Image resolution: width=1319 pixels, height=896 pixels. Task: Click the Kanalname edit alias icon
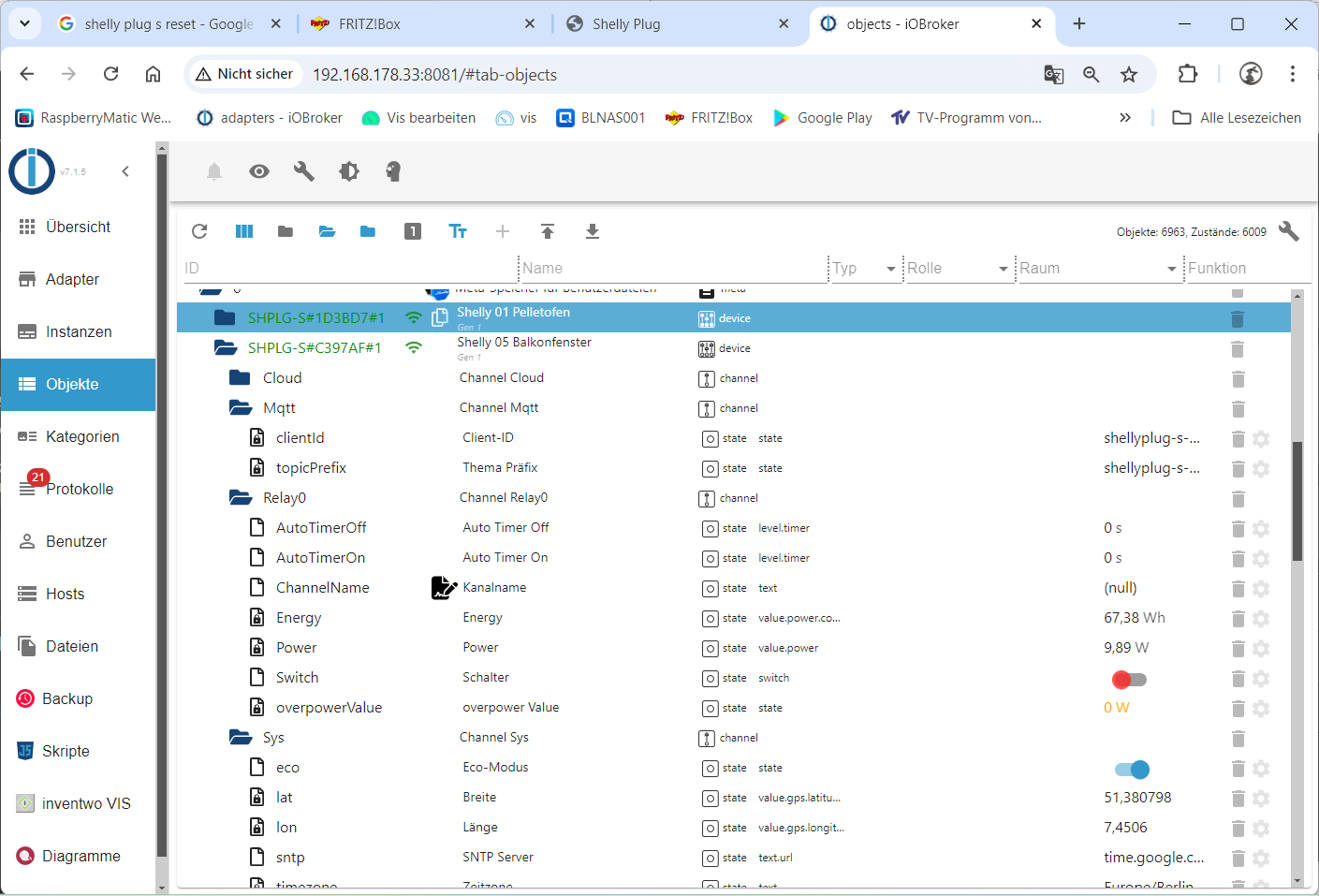444,588
